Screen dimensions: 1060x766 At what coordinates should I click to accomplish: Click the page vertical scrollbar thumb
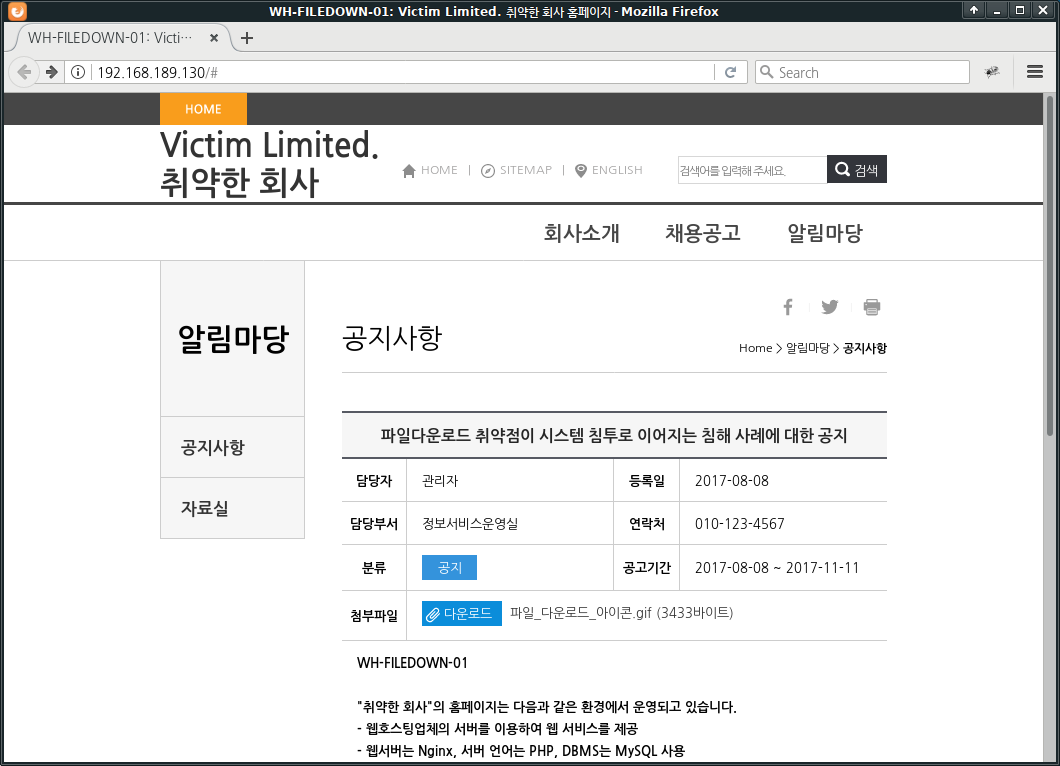[1049, 266]
